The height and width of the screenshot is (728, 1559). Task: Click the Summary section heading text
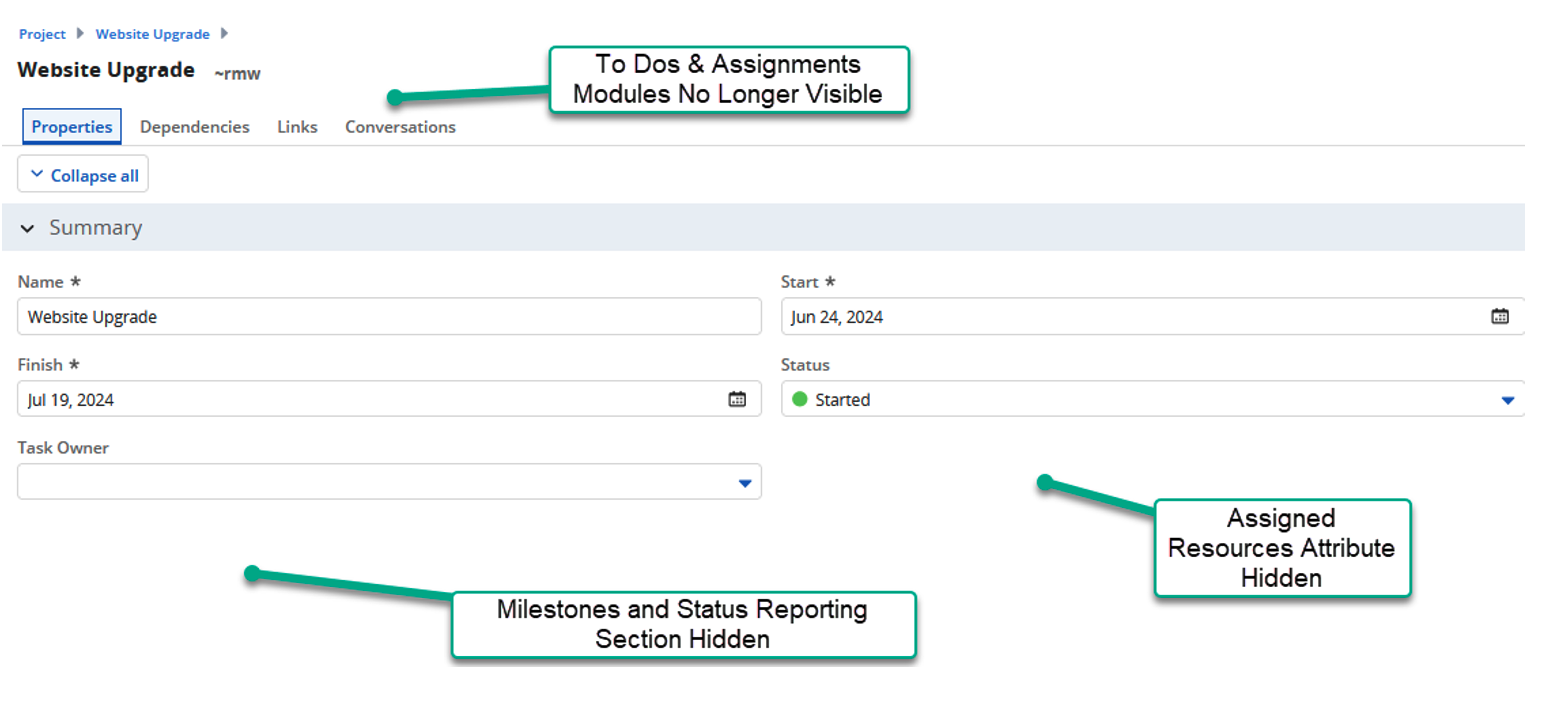(x=96, y=228)
